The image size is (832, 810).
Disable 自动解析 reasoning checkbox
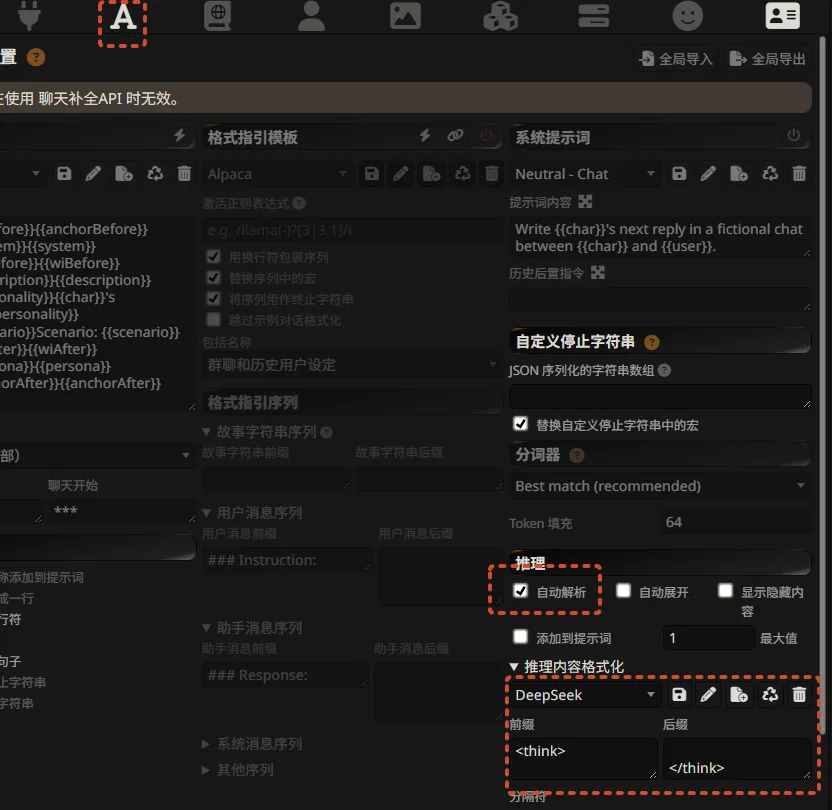(x=521, y=591)
